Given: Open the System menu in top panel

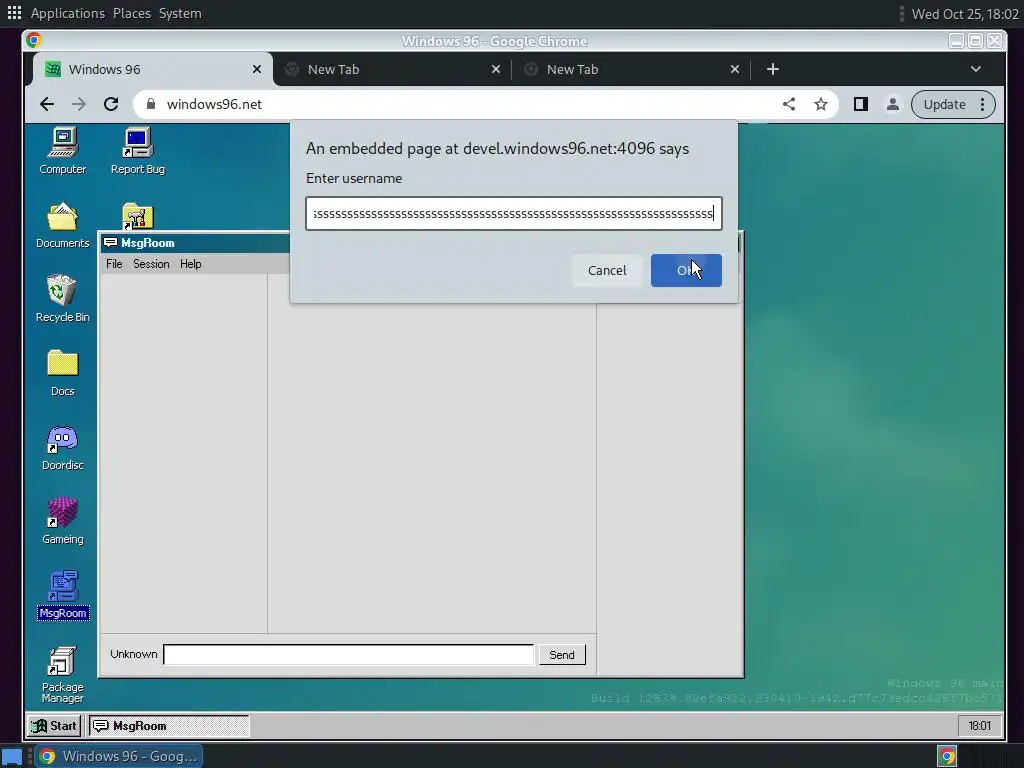Looking at the screenshot, I should 180,13.
